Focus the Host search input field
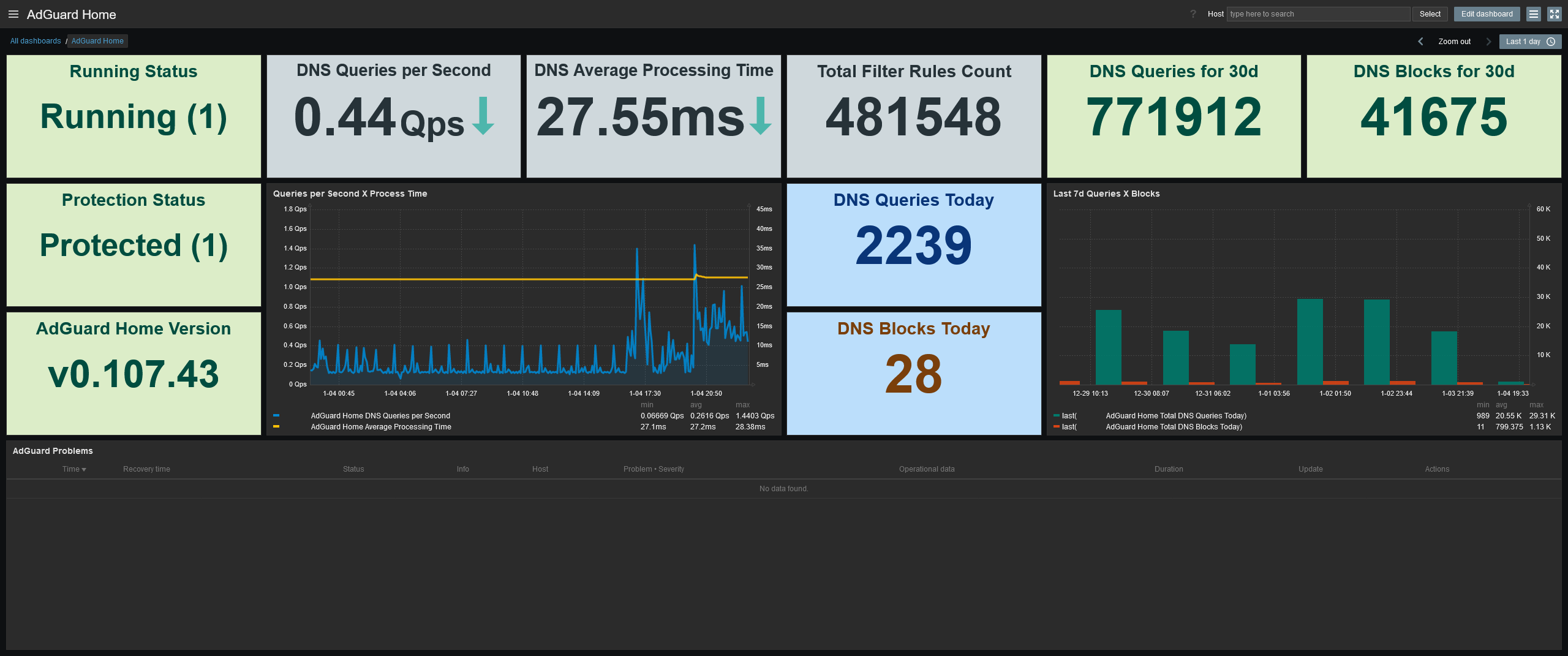The image size is (1568, 656). coord(1318,14)
